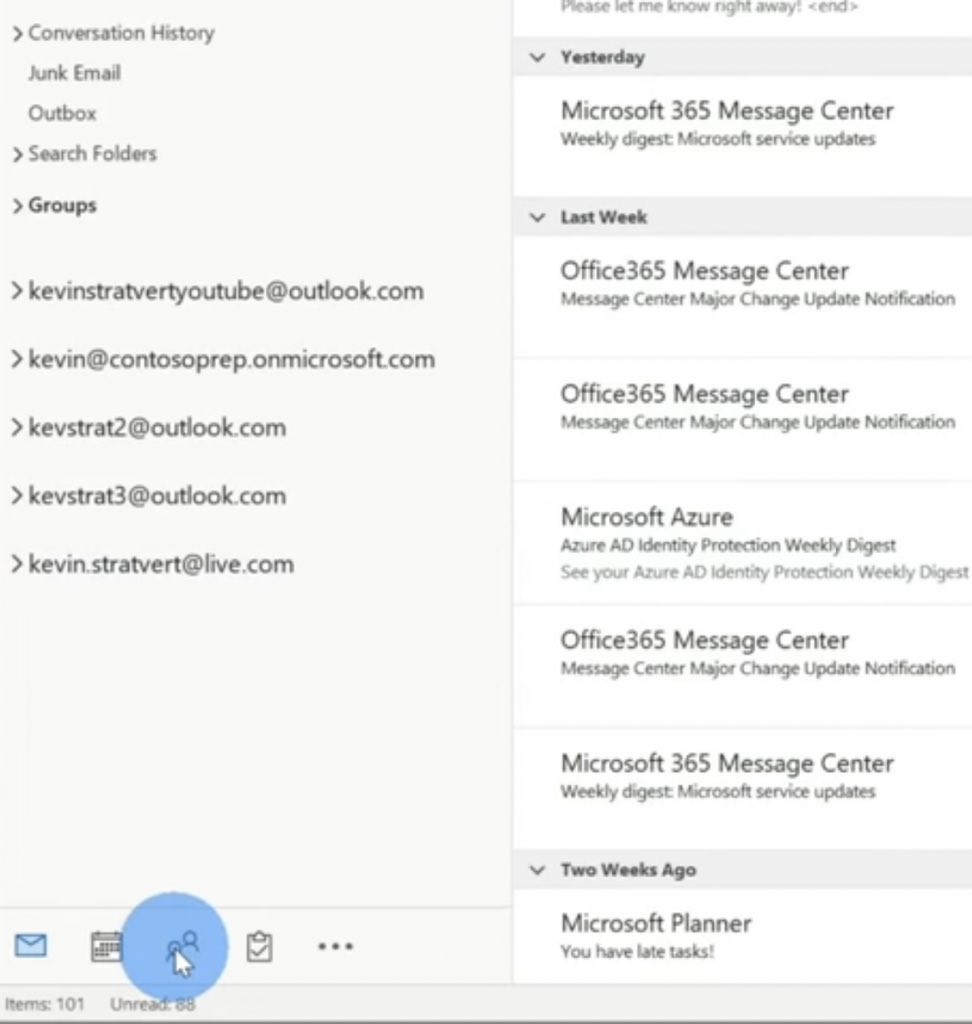Image resolution: width=972 pixels, height=1024 pixels.
Task: Open Yesterday's Microsoft 365 Message Center email
Action: (x=743, y=136)
